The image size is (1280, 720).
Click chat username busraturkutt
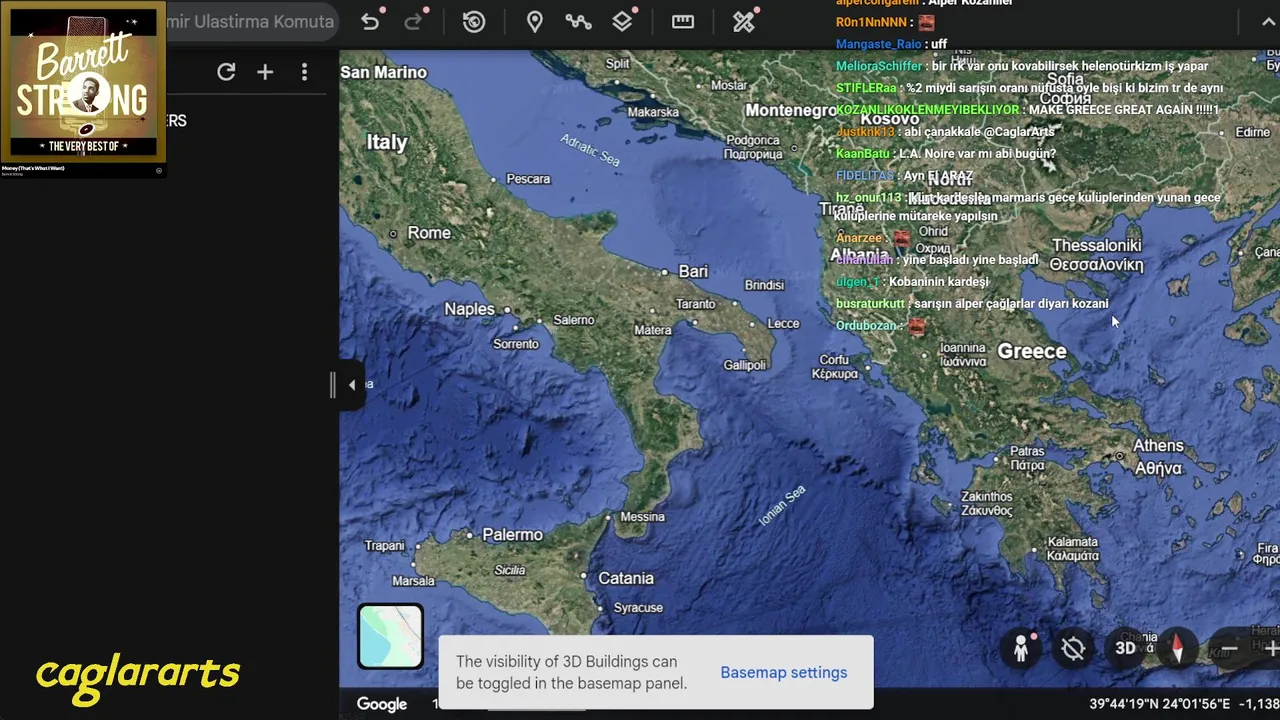click(x=870, y=303)
